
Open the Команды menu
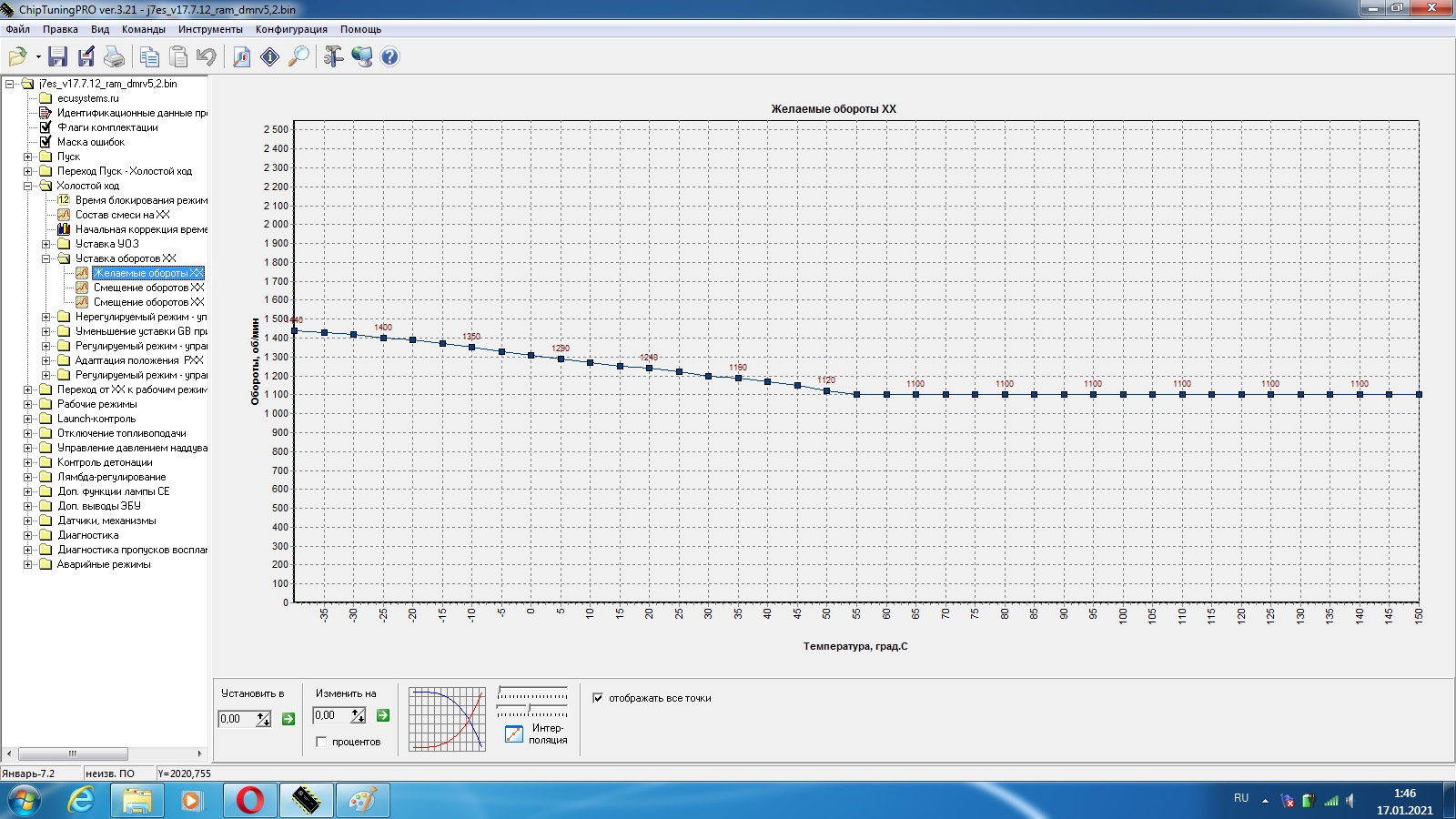click(x=144, y=29)
